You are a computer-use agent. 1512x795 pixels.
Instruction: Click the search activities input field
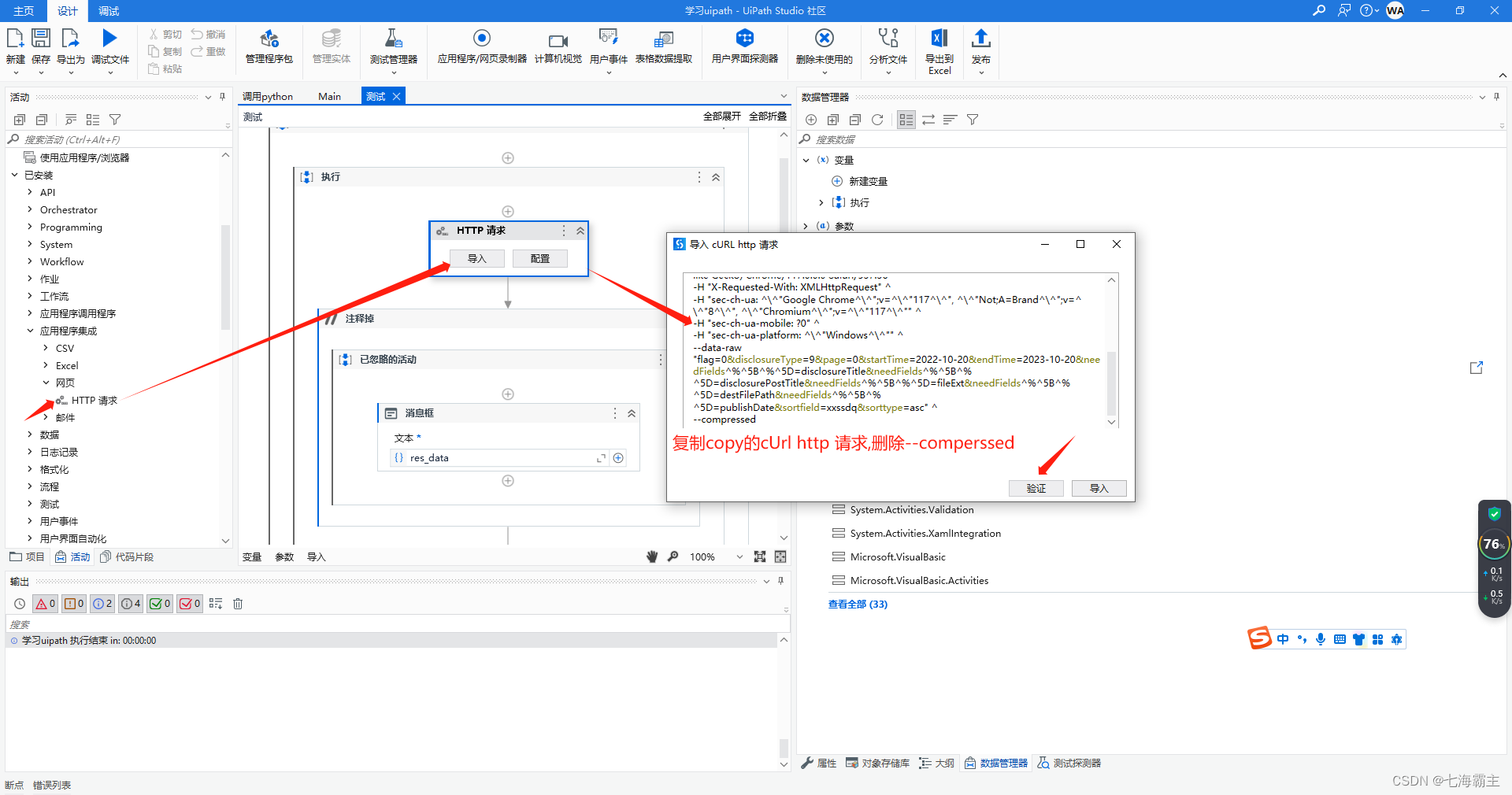(x=118, y=139)
